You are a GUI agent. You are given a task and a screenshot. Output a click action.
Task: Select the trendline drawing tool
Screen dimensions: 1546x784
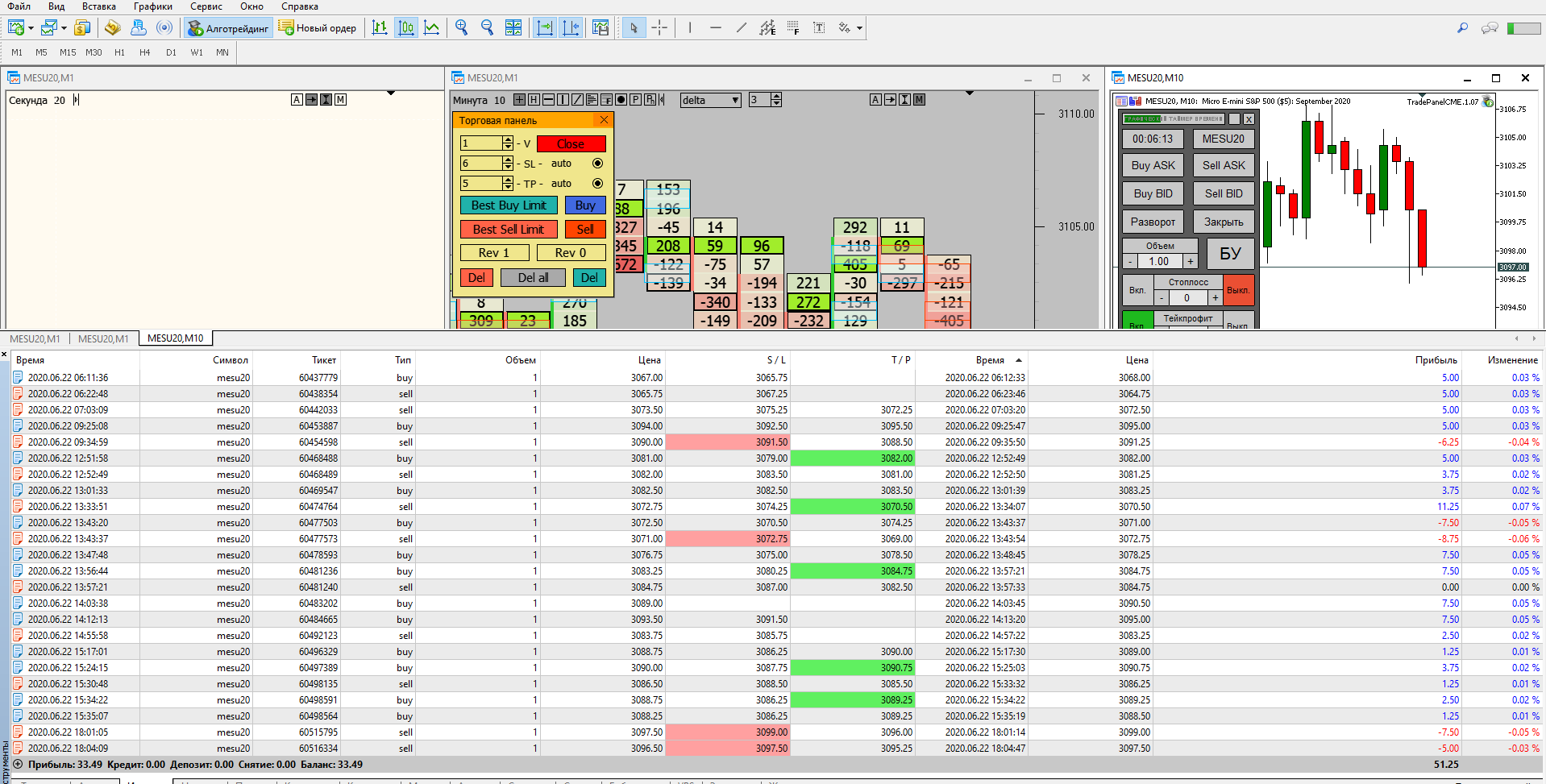point(741,28)
